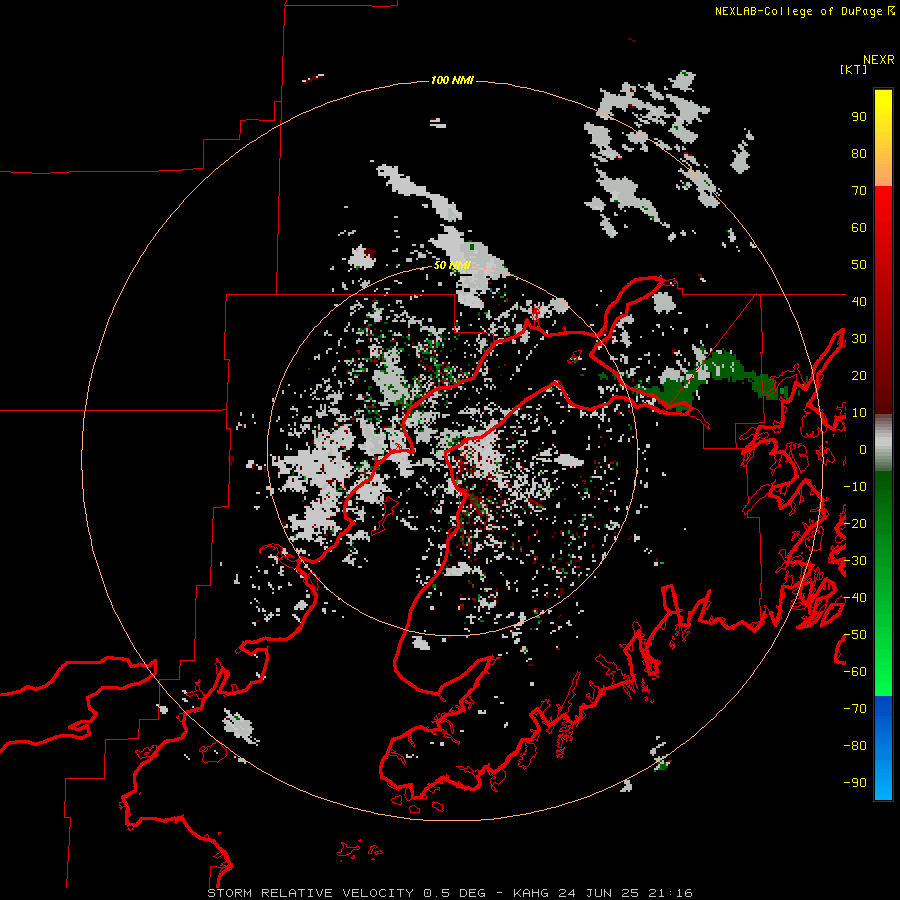
Task: Click the 0 value on the velocity scale
Action: [x=863, y=449]
